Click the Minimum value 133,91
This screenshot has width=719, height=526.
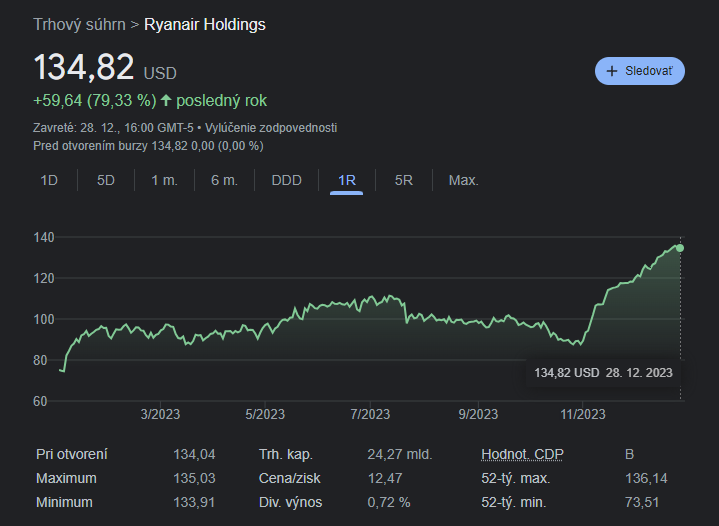click(x=194, y=502)
